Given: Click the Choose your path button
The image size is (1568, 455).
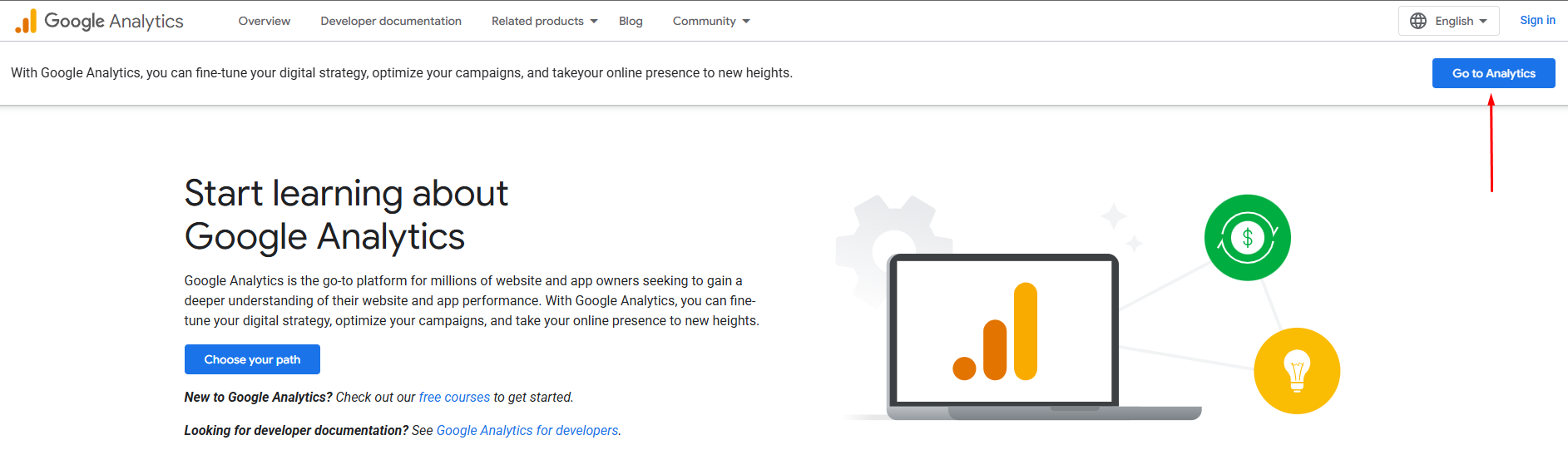Looking at the screenshot, I should (252, 359).
